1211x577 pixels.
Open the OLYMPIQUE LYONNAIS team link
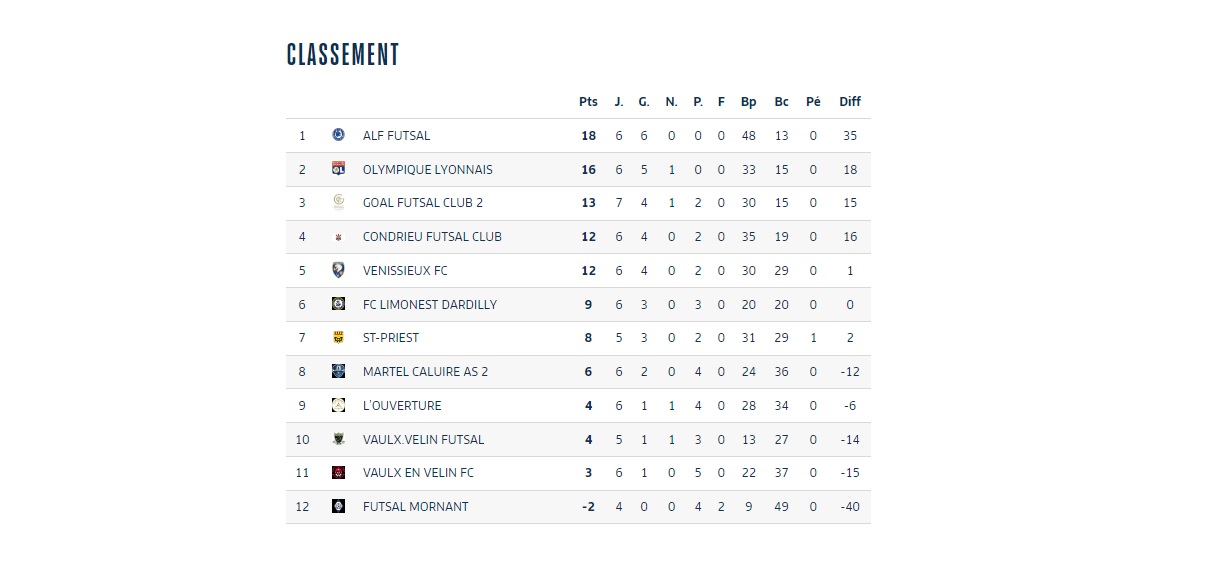pos(428,169)
